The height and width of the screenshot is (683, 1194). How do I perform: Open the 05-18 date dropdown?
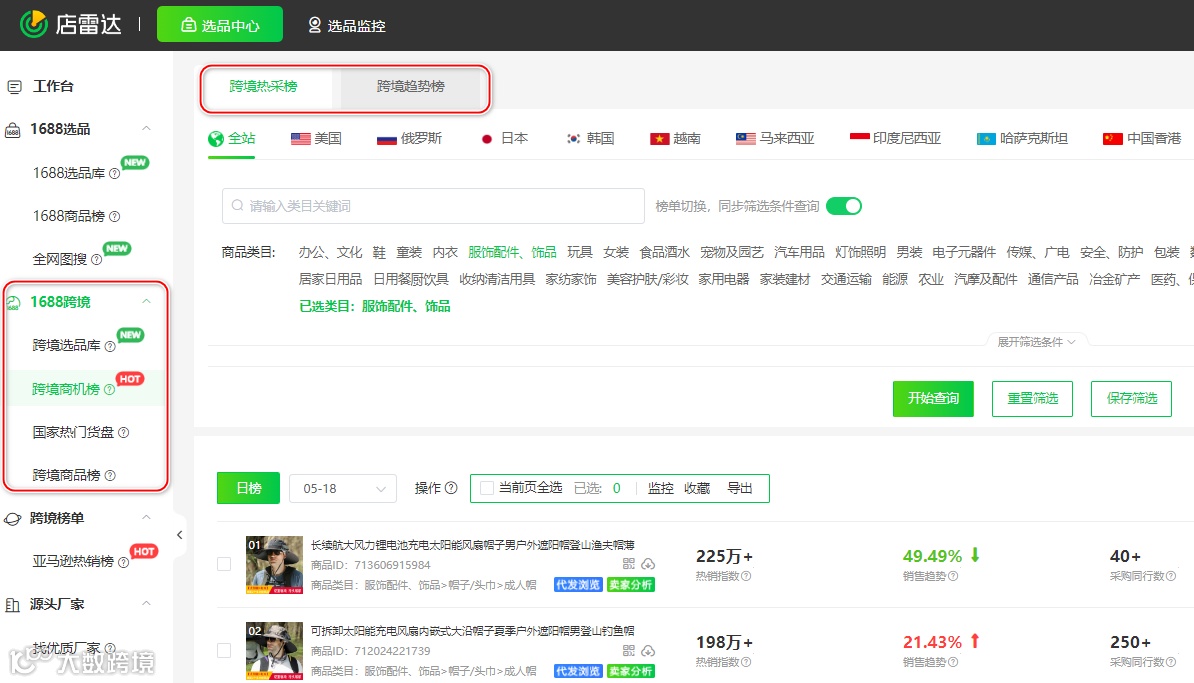(x=343, y=488)
